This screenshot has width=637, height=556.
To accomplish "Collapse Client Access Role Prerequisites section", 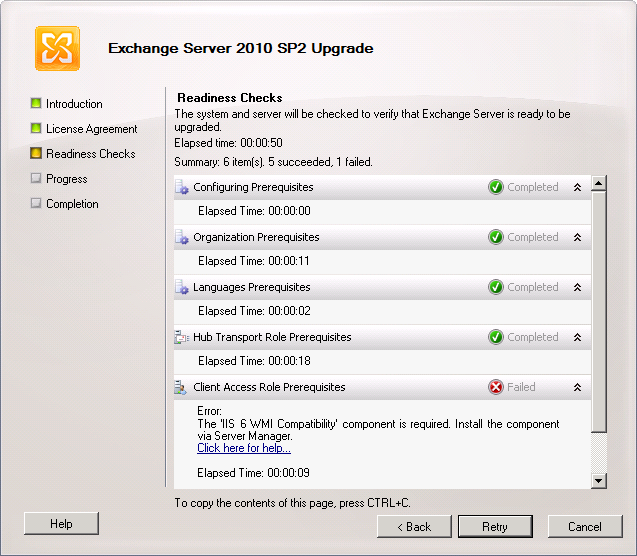I will coord(577,387).
